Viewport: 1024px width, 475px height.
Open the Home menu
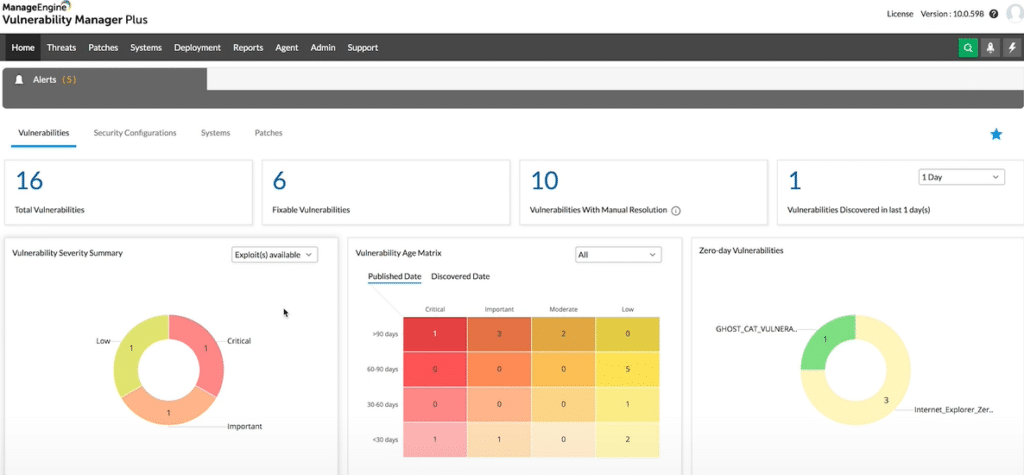point(23,48)
